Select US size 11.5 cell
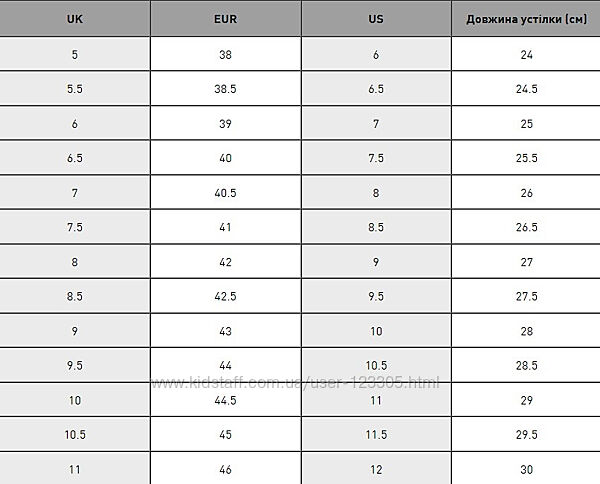 (x=376, y=434)
